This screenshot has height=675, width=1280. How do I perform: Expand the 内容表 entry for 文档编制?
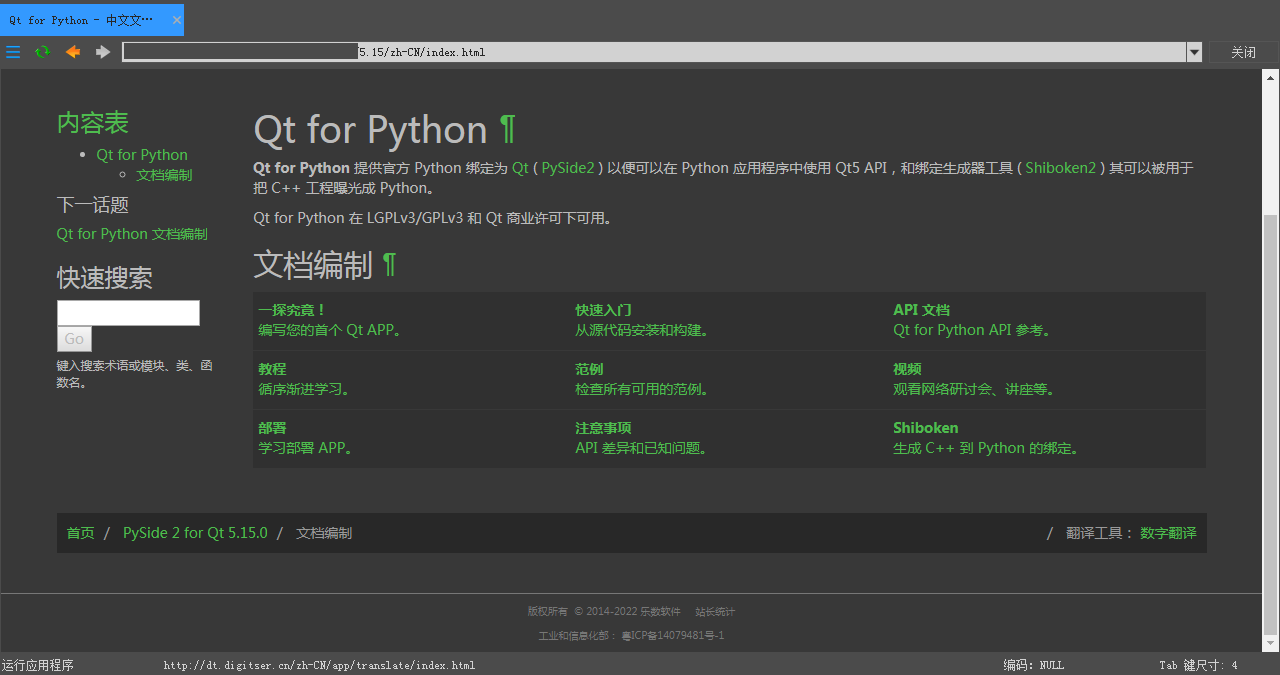164,174
